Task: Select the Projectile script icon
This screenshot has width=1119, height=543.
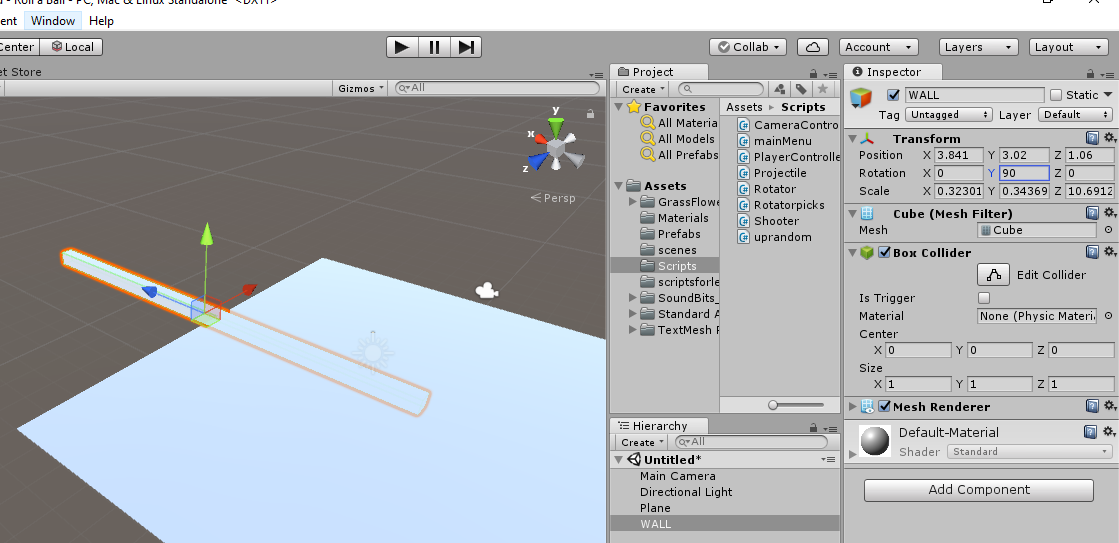Action: 745,173
